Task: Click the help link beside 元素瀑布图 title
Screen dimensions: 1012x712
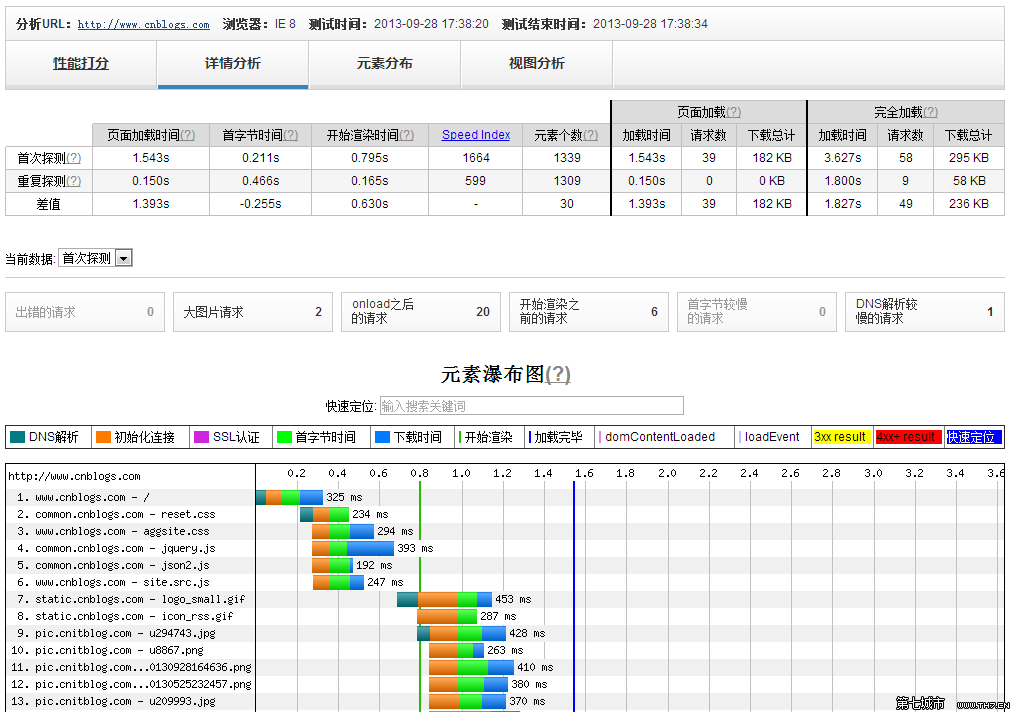Action: [x=558, y=375]
